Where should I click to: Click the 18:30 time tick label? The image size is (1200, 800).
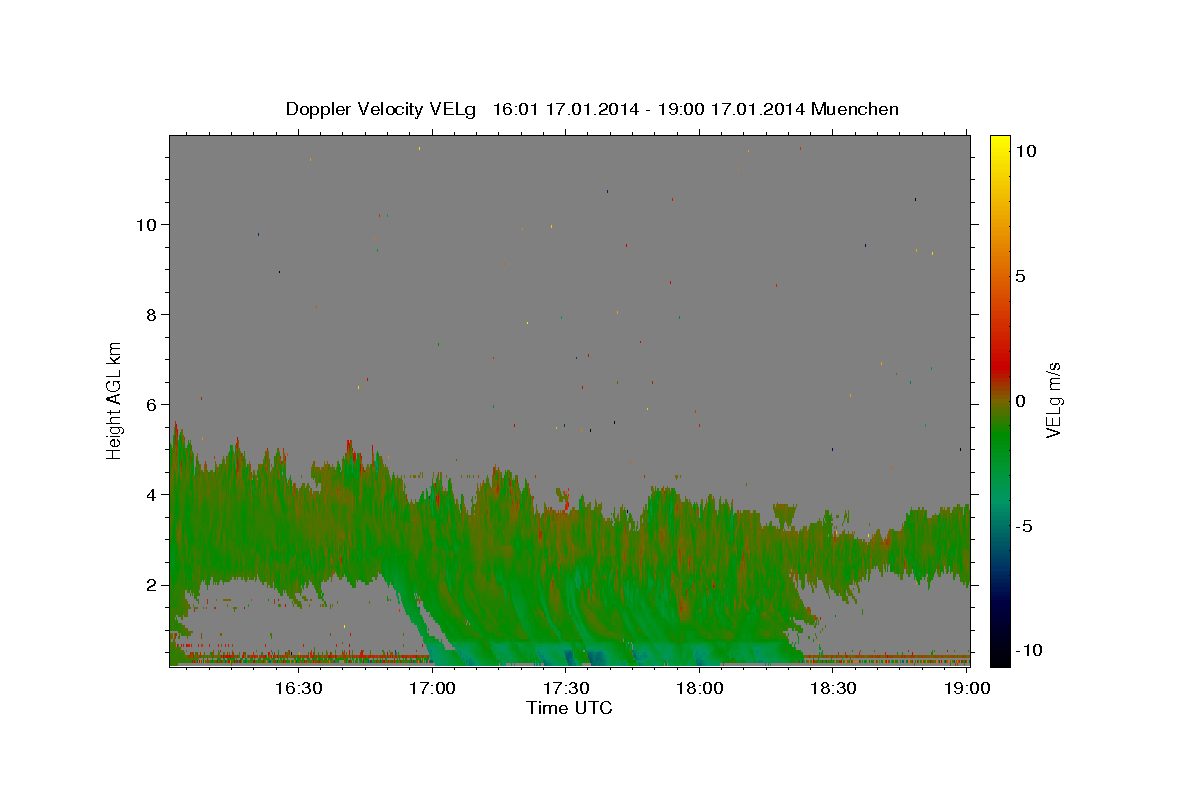(834, 688)
